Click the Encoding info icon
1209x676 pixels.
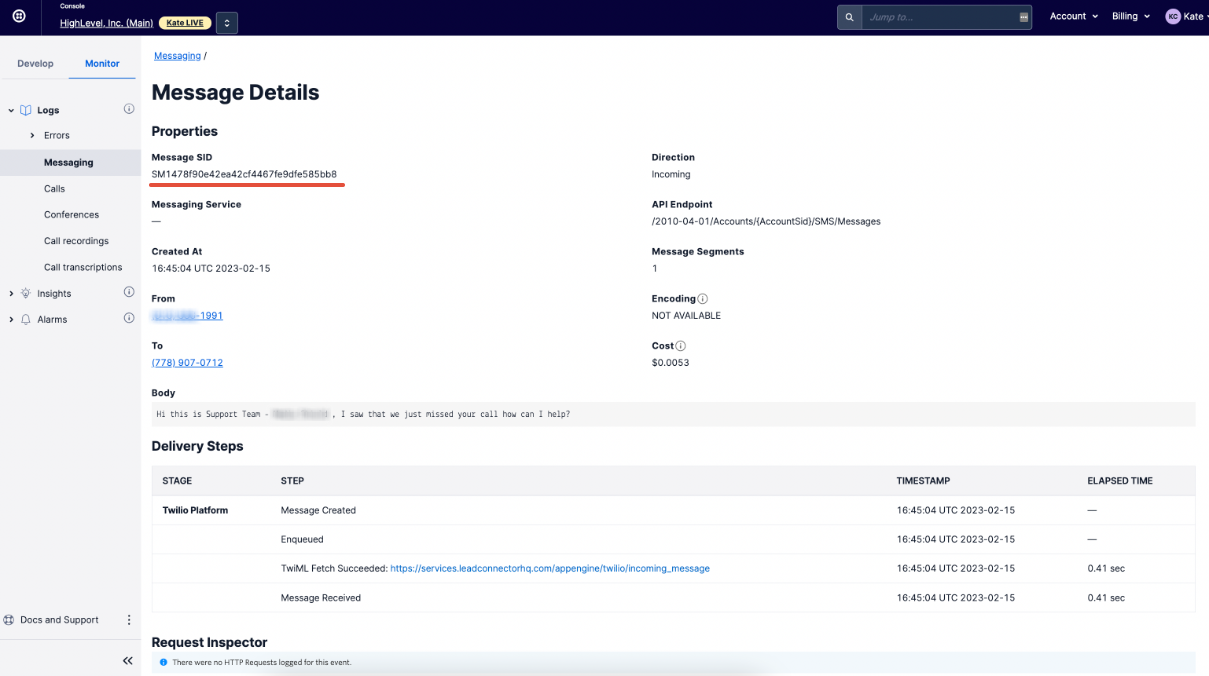pos(703,299)
